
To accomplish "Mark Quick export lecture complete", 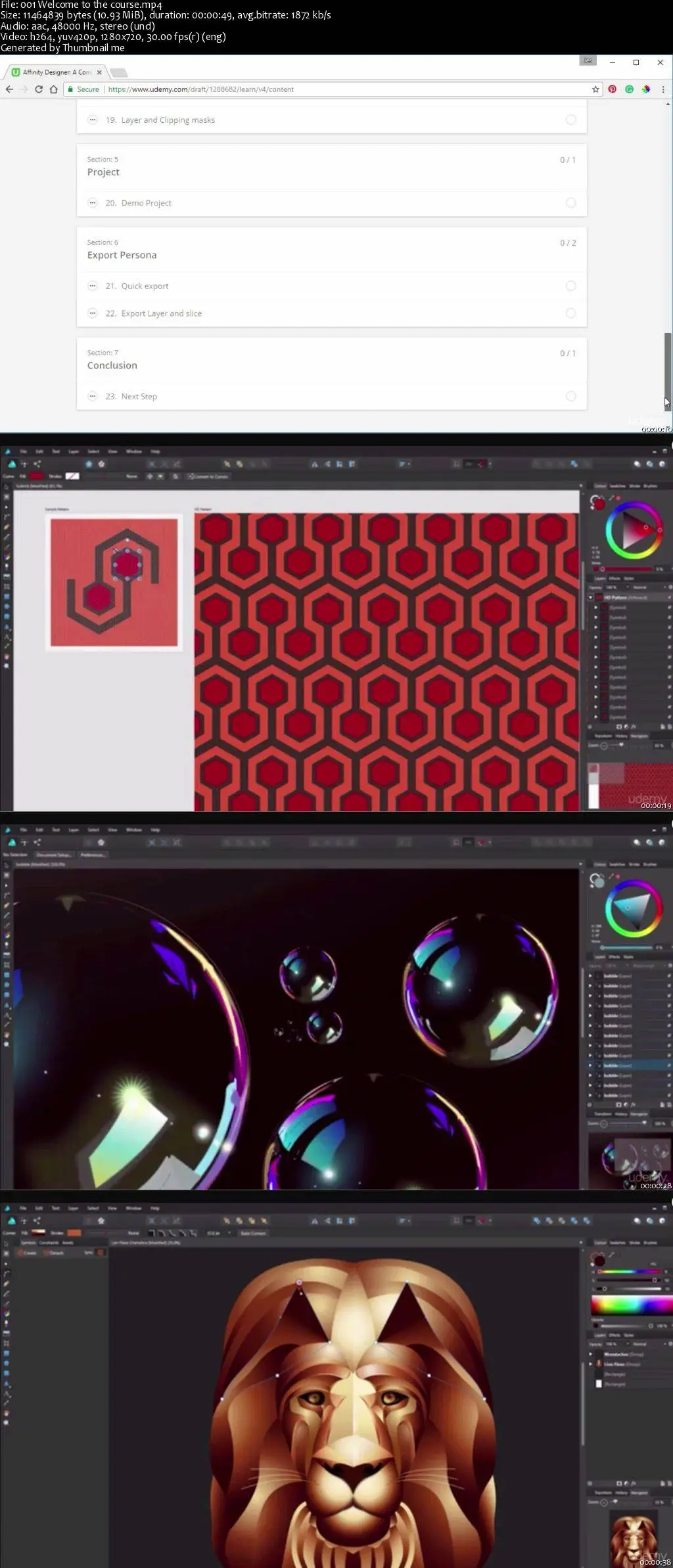I will coord(571,286).
